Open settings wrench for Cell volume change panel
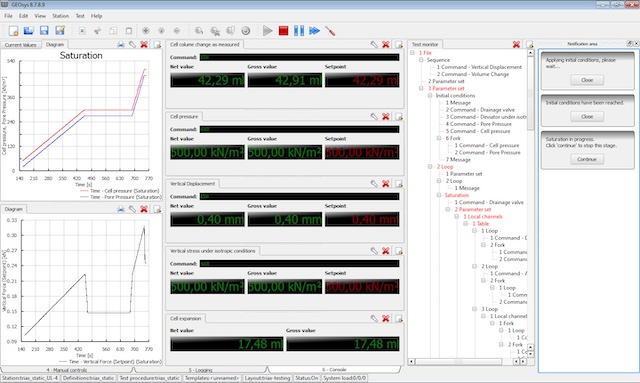640x383 pixels. pos(374,45)
